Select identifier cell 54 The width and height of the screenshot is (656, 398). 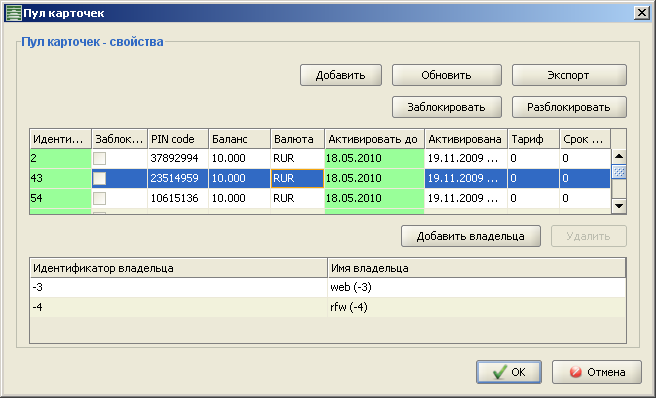click(61, 198)
